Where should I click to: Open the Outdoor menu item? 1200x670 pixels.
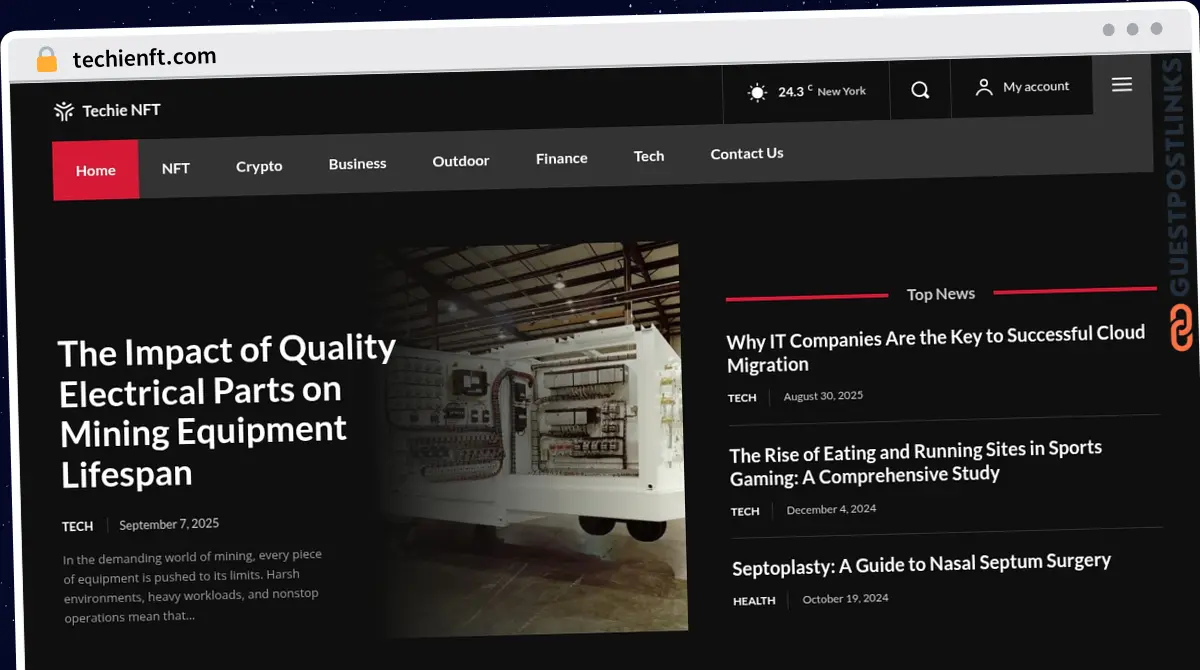461,160
